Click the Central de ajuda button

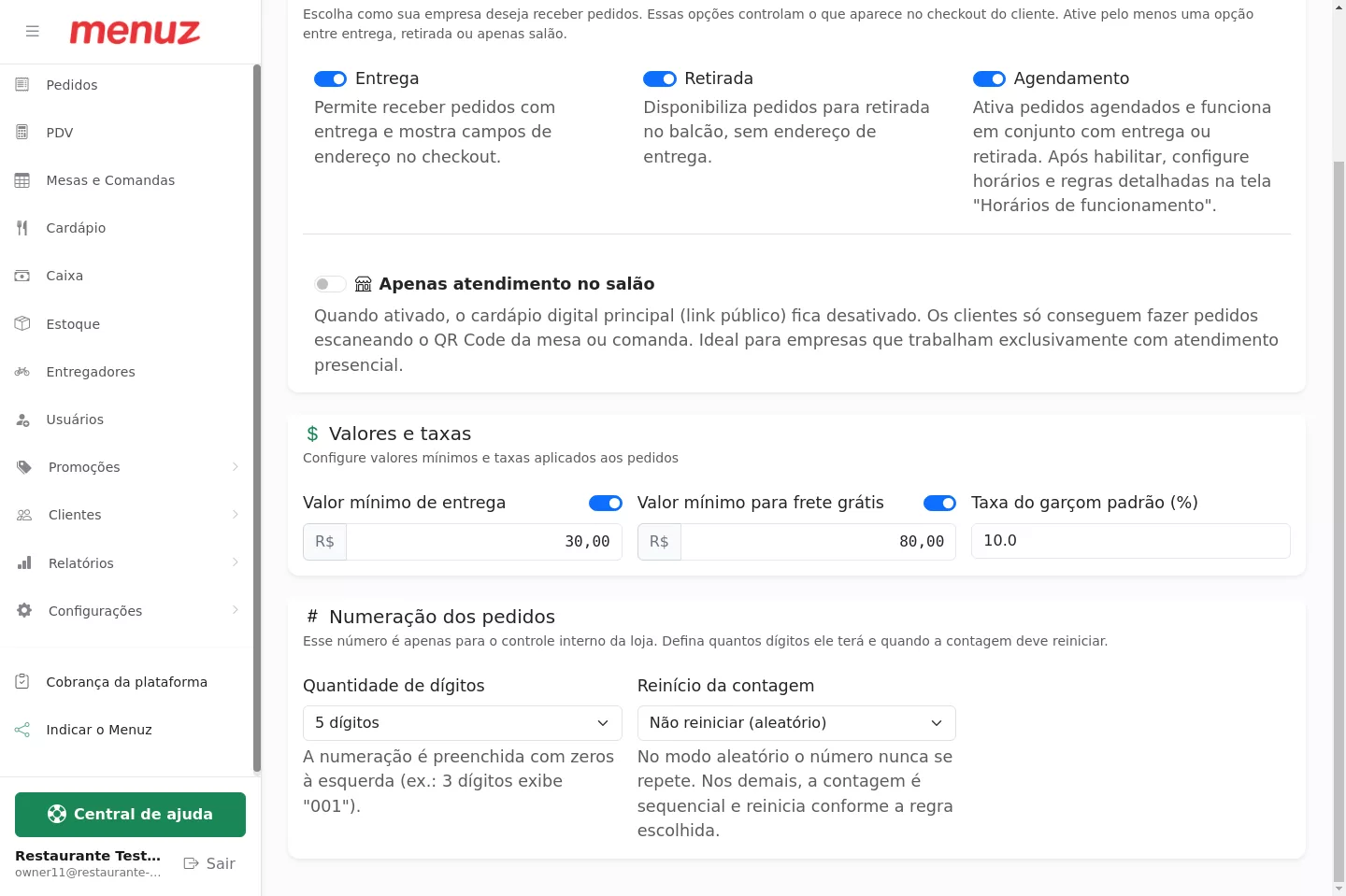tap(130, 815)
